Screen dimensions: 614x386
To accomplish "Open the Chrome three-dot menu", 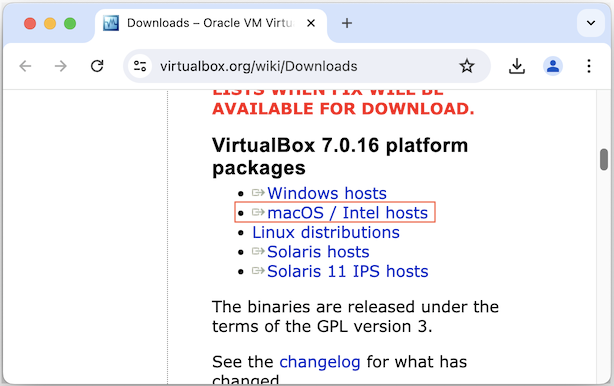I will (589, 66).
